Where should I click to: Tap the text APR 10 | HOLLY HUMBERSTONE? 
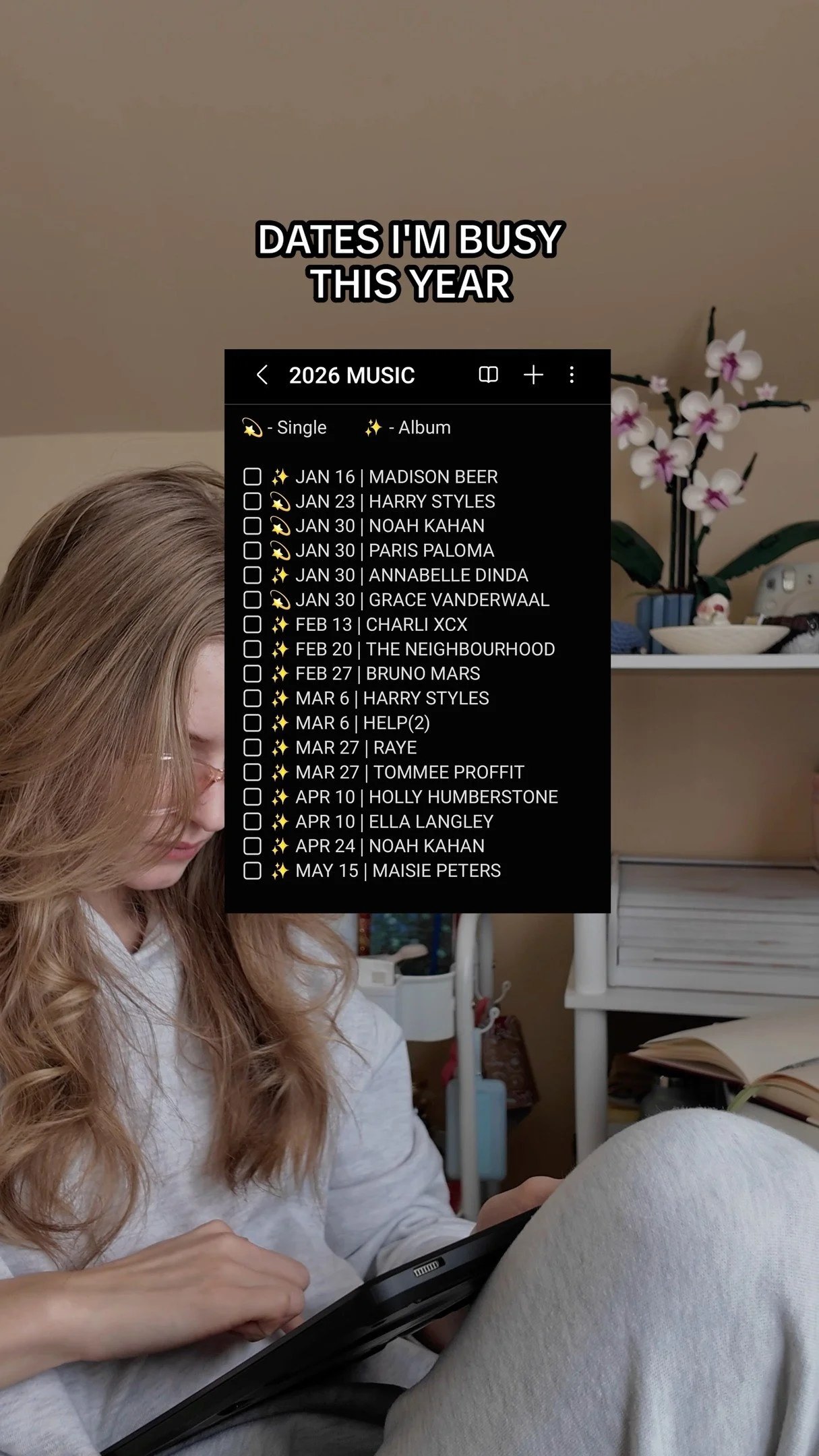click(x=427, y=797)
